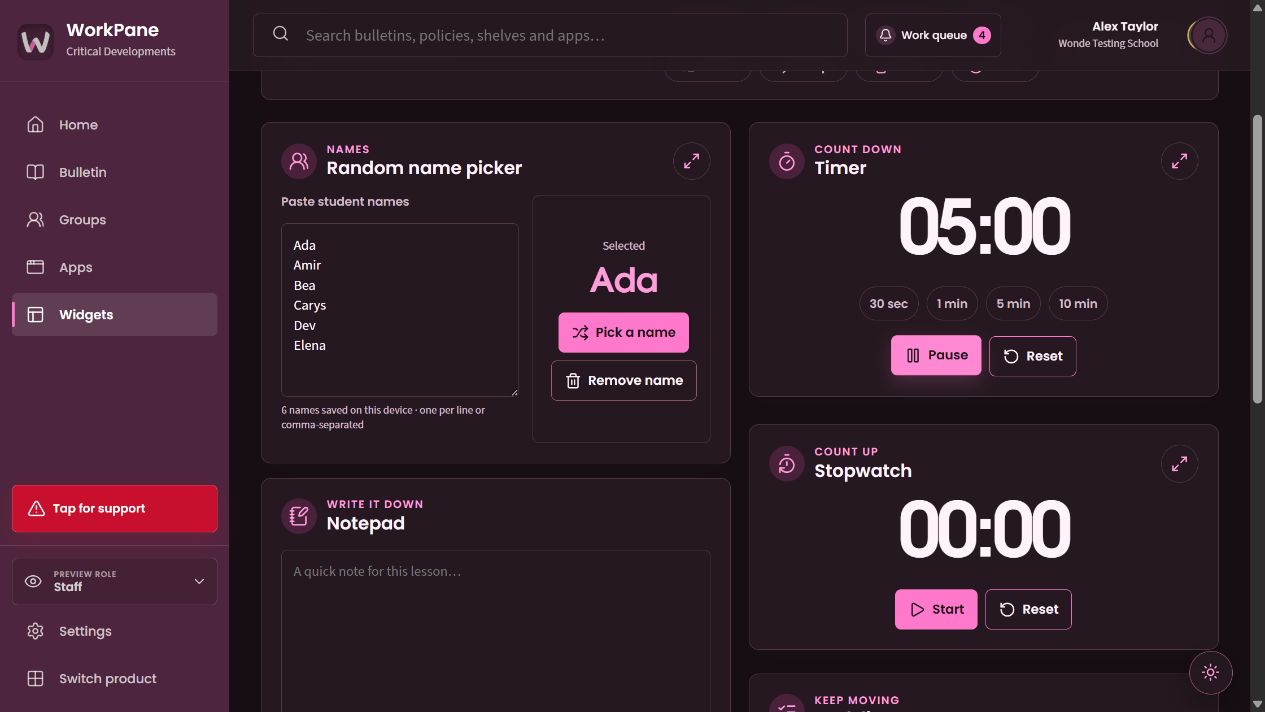
Task: Click the Home house icon
Action: coord(35,125)
